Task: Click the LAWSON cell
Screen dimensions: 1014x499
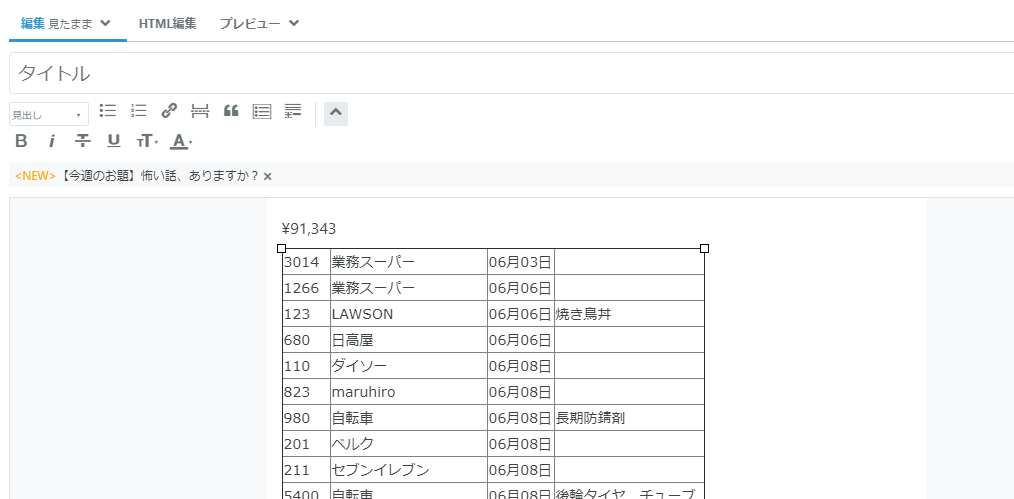Action: 409,313
